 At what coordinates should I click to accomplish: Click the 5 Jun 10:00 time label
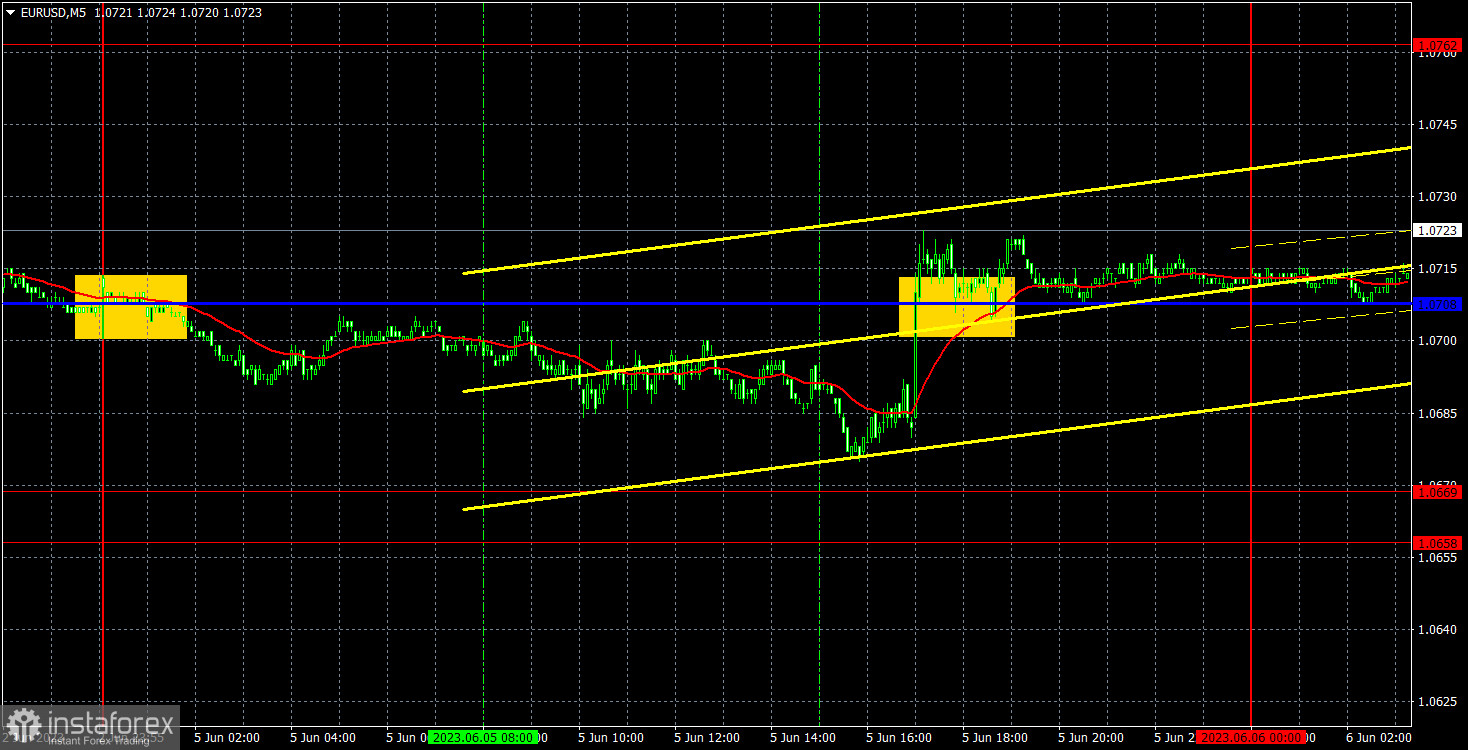pos(610,737)
